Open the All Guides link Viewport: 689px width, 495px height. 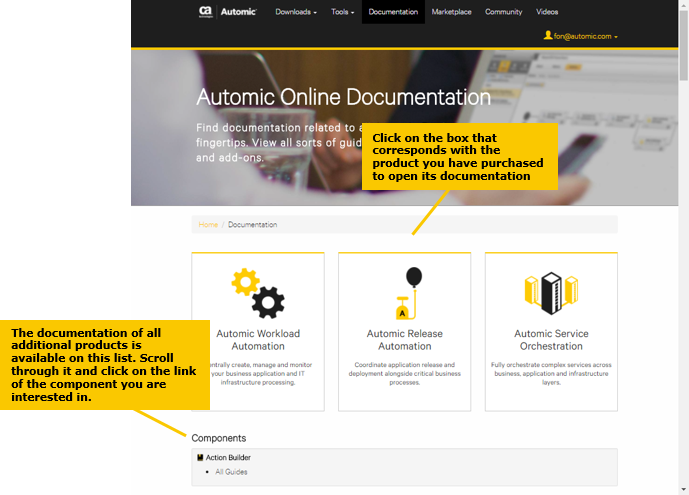coord(231,472)
